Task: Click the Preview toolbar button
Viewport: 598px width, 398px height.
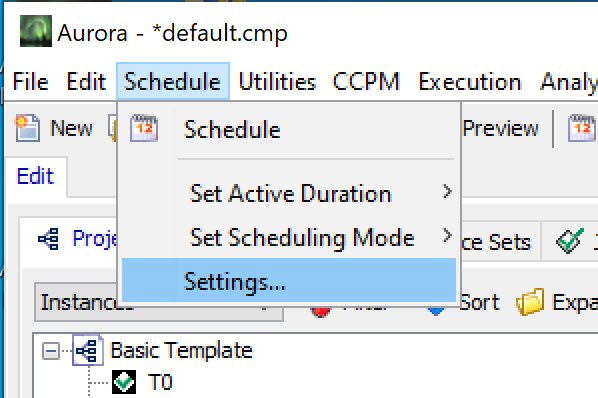Action: (500, 128)
